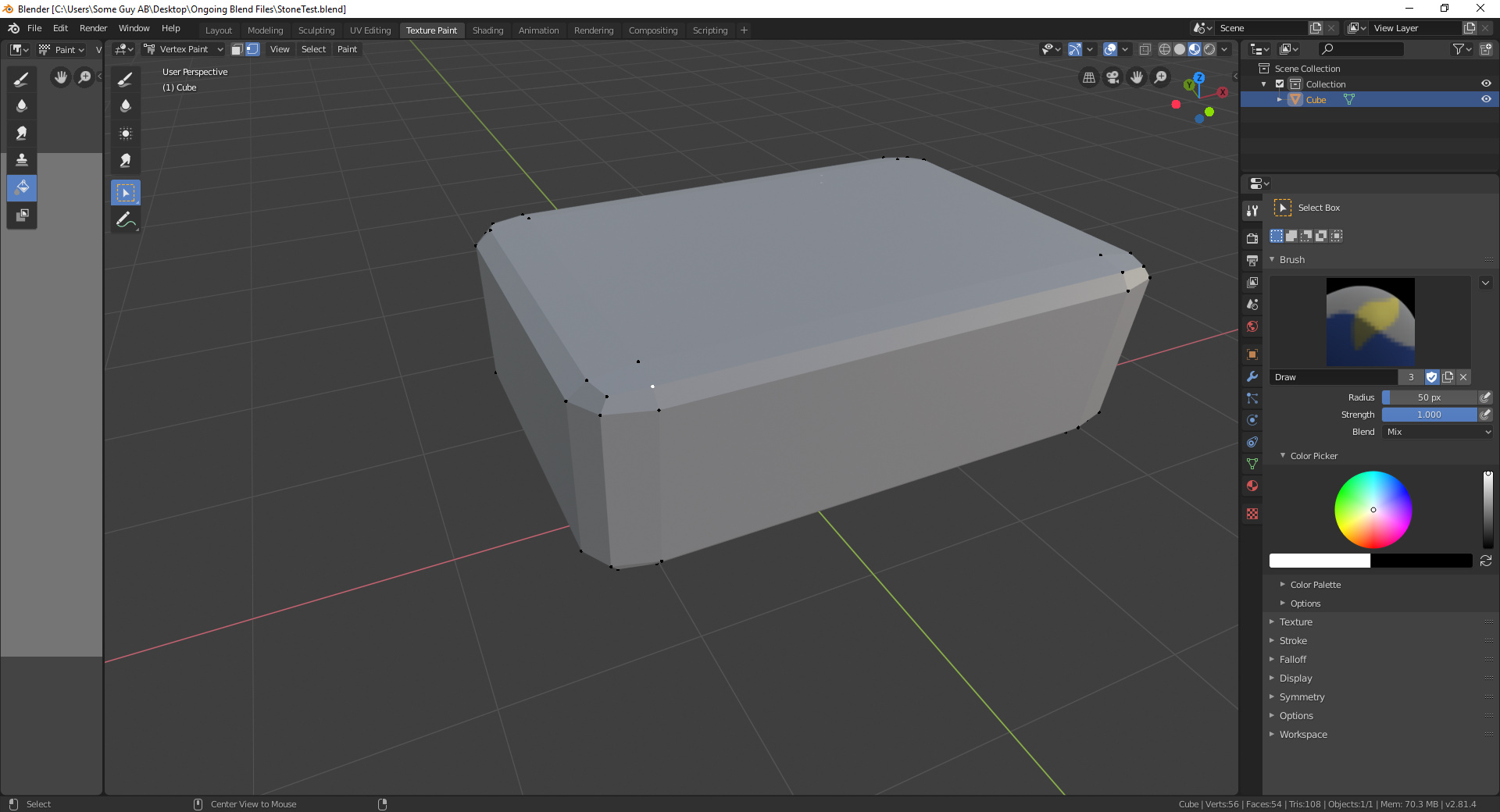Expand the Cube entry in the outliner
This screenshot has width=1500, height=812.
(x=1279, y=99)
